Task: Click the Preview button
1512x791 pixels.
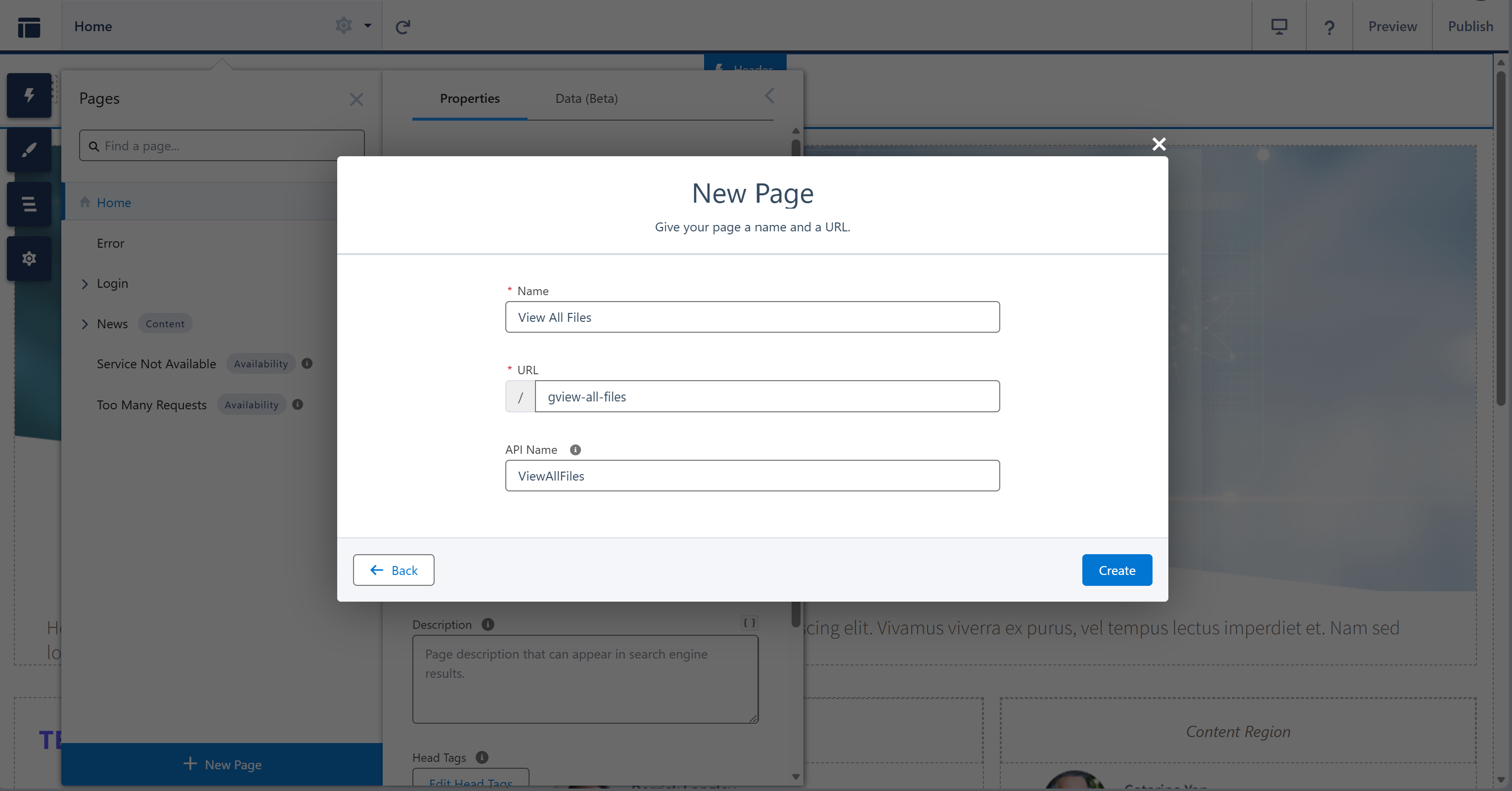Action: pyautogui.click(x=1392, y=26)
